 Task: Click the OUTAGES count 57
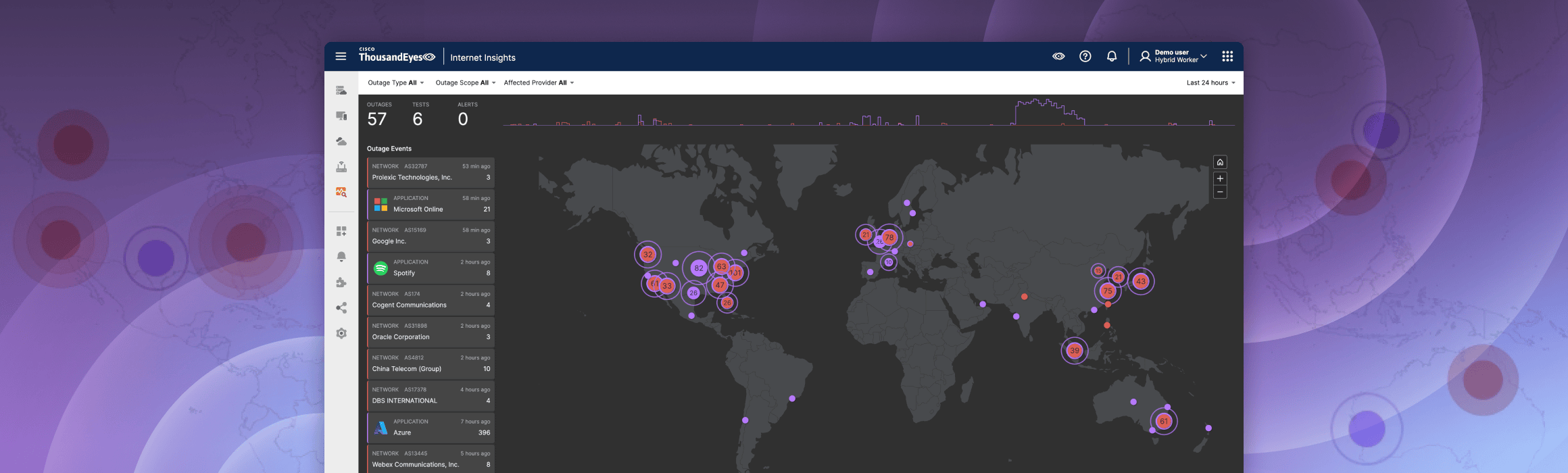pyautogui.click(x=377, y=120)
